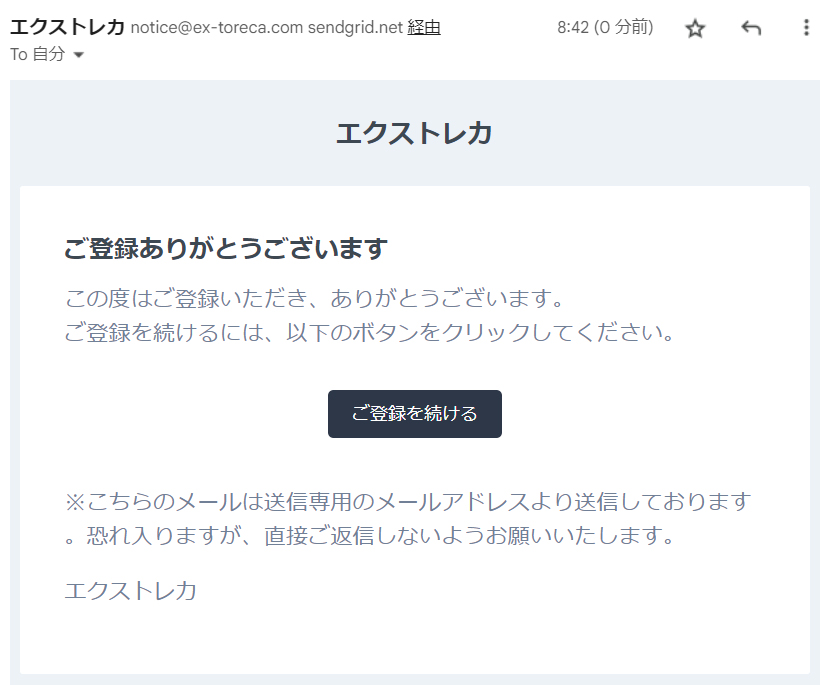Click the ご登録を続ける button
The image size is (834, 685).
414,414
